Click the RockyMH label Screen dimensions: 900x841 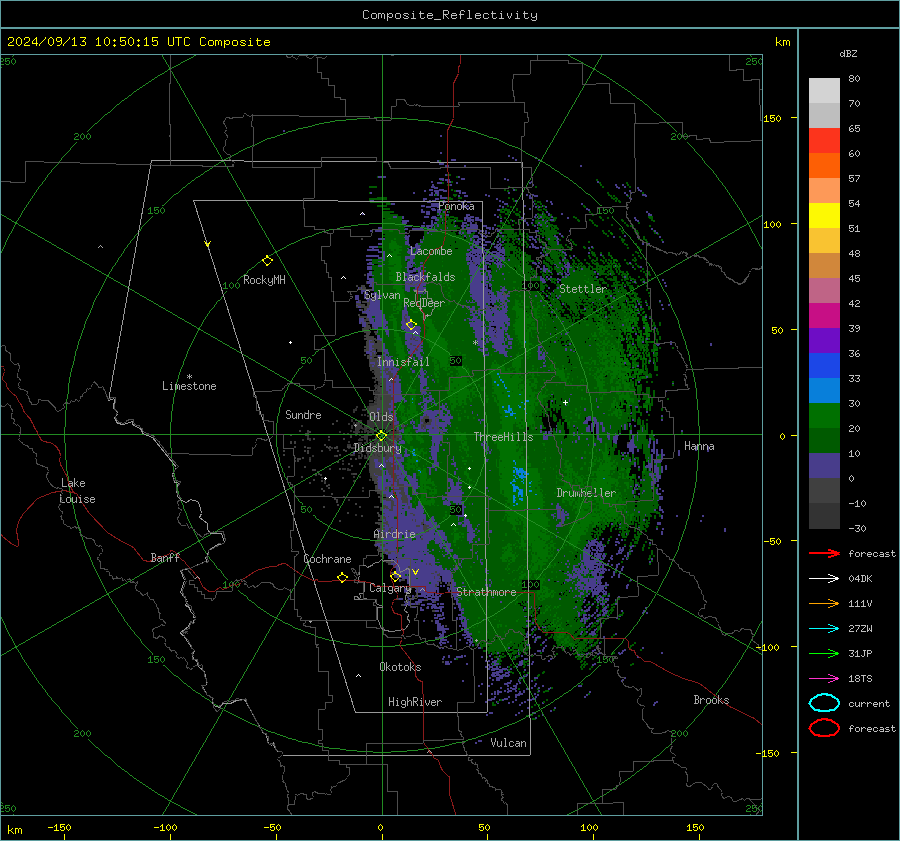tap(264, 280)
